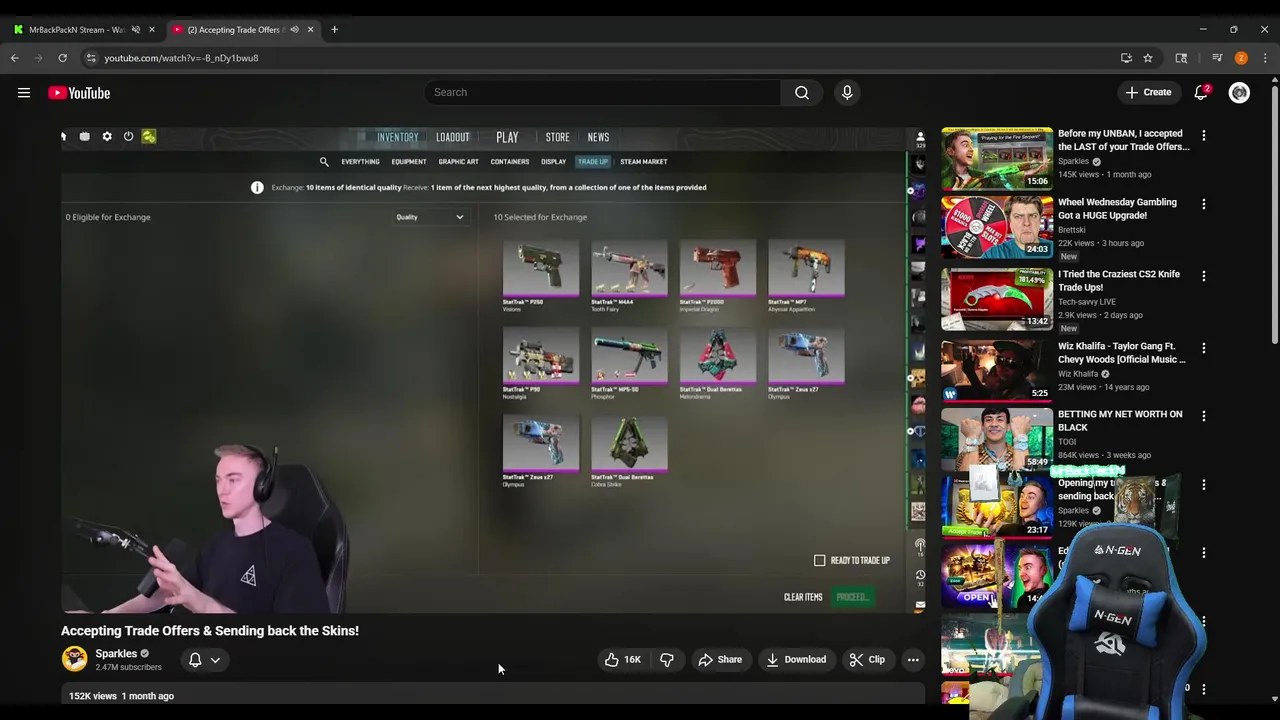Toggle Sparkles notification bell setting
The height and width of the screenshot is (720, 1280).
[204, 660]
